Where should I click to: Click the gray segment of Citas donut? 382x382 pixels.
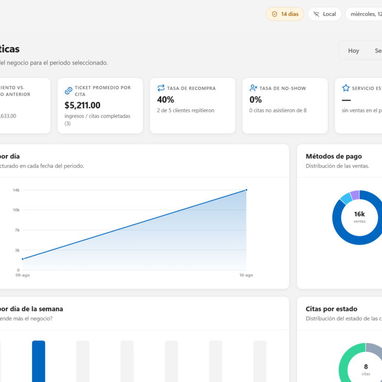[374, 350]
